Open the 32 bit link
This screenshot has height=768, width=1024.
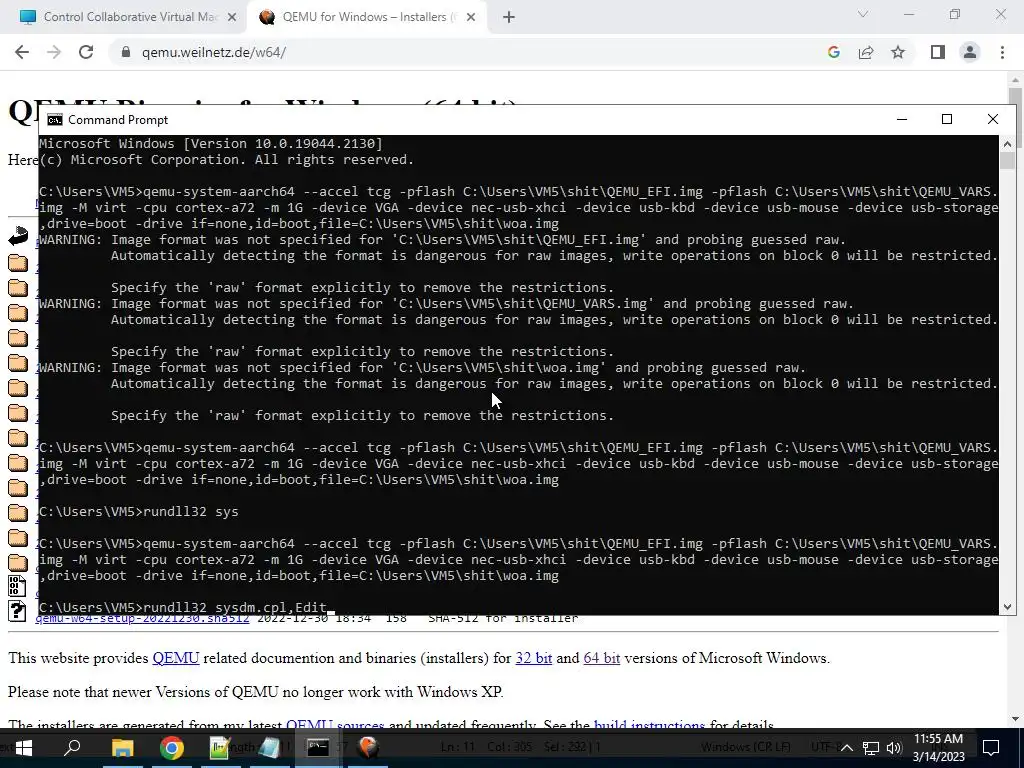pyautogui.click(x=534, y=658)
